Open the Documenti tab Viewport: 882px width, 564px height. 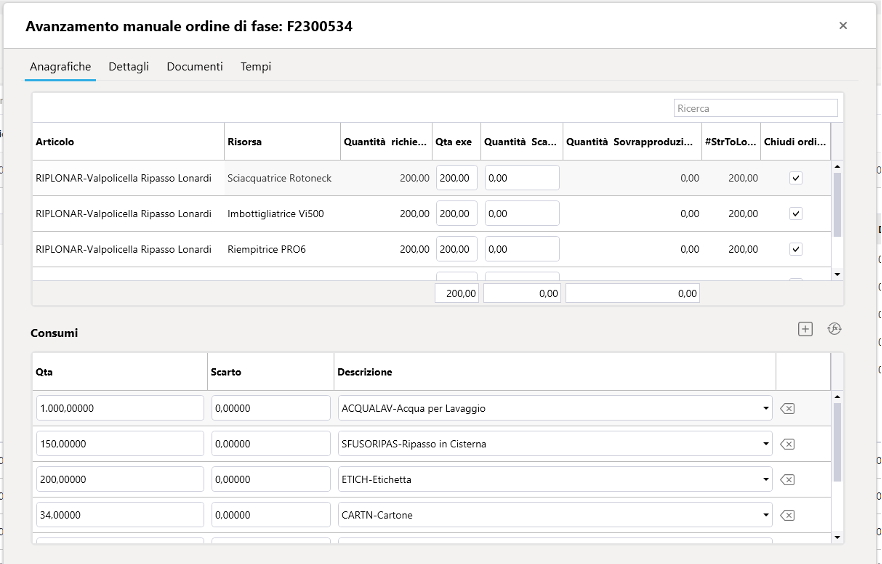[x=194, y=67]
